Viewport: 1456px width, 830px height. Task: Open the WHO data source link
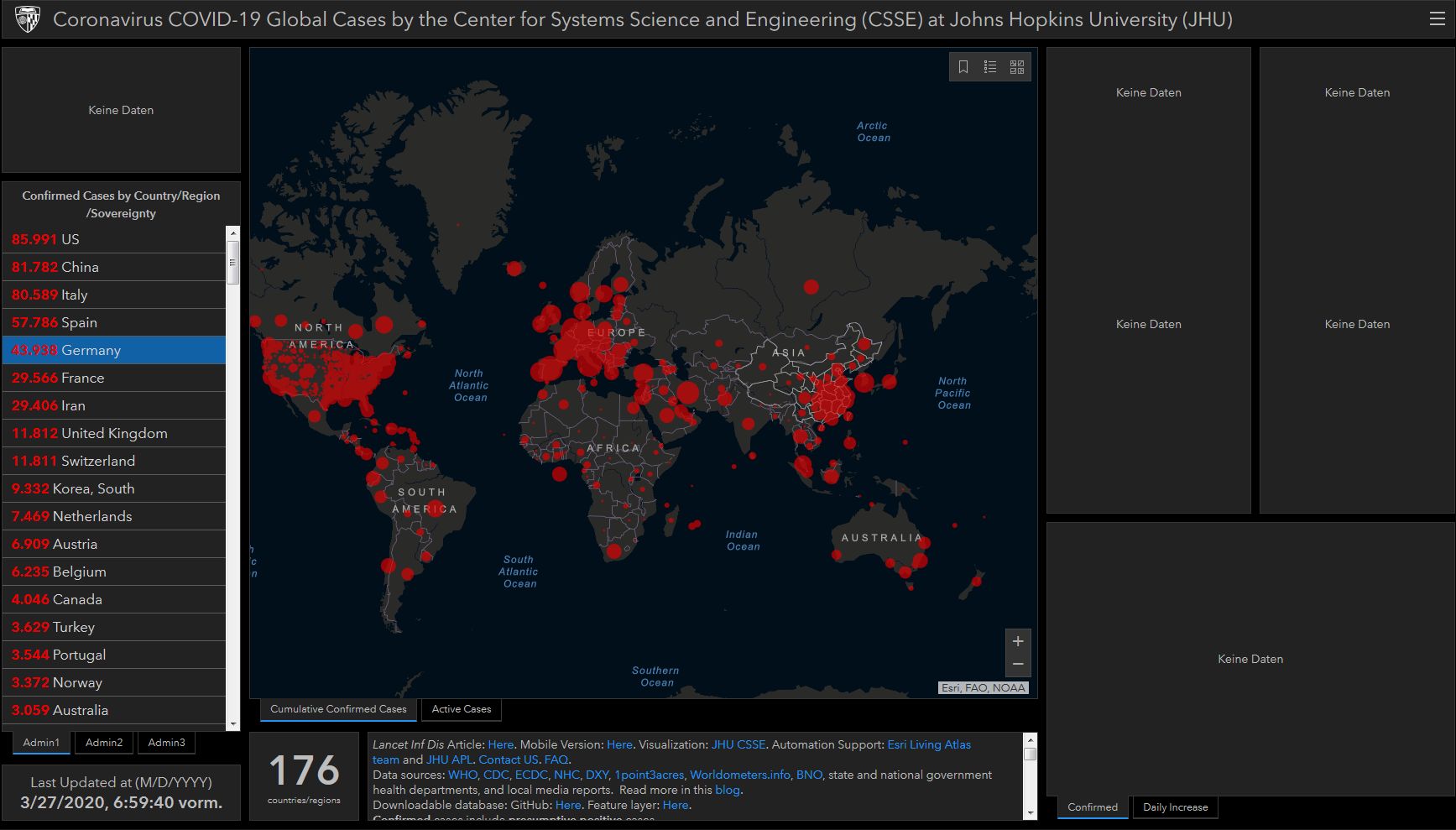tap(462, 775)
